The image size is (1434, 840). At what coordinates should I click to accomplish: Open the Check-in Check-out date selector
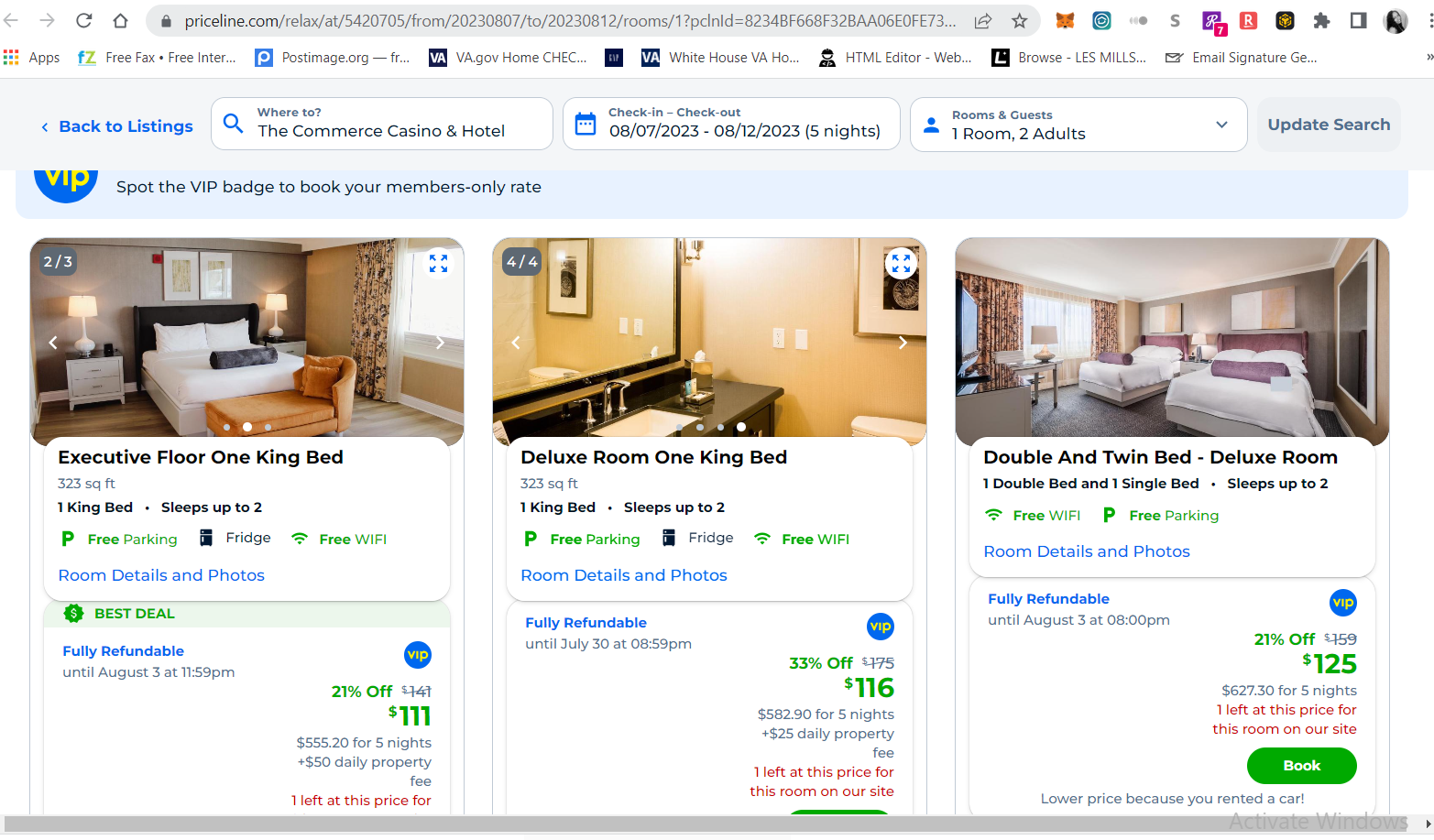click(x=731, y=124)
